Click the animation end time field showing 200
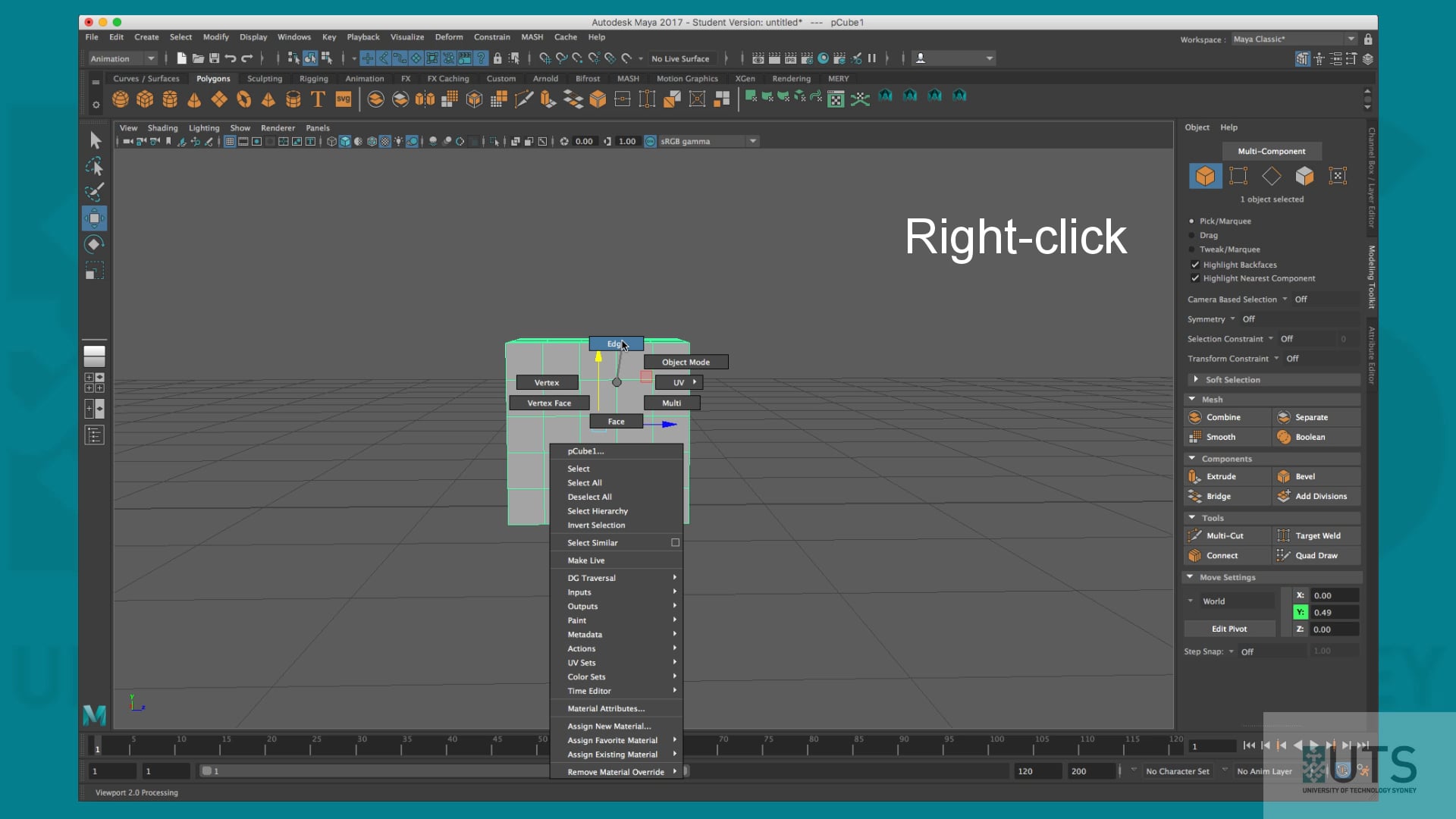The height and width of the screenshot is (819, 1456). [1090, 770]
